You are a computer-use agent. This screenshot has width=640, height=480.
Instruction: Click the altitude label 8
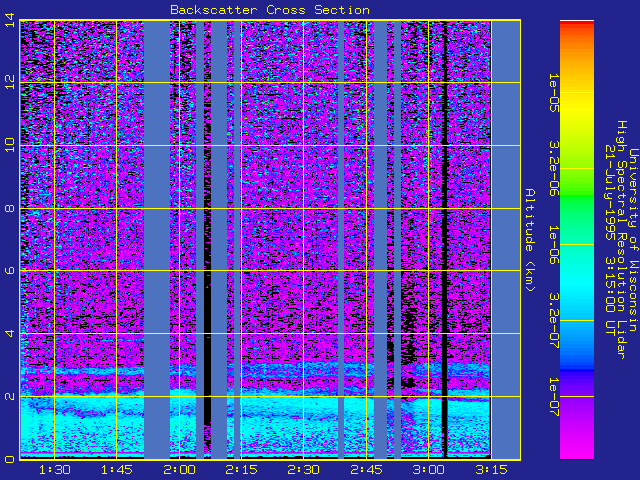click(x=10, y=208)
